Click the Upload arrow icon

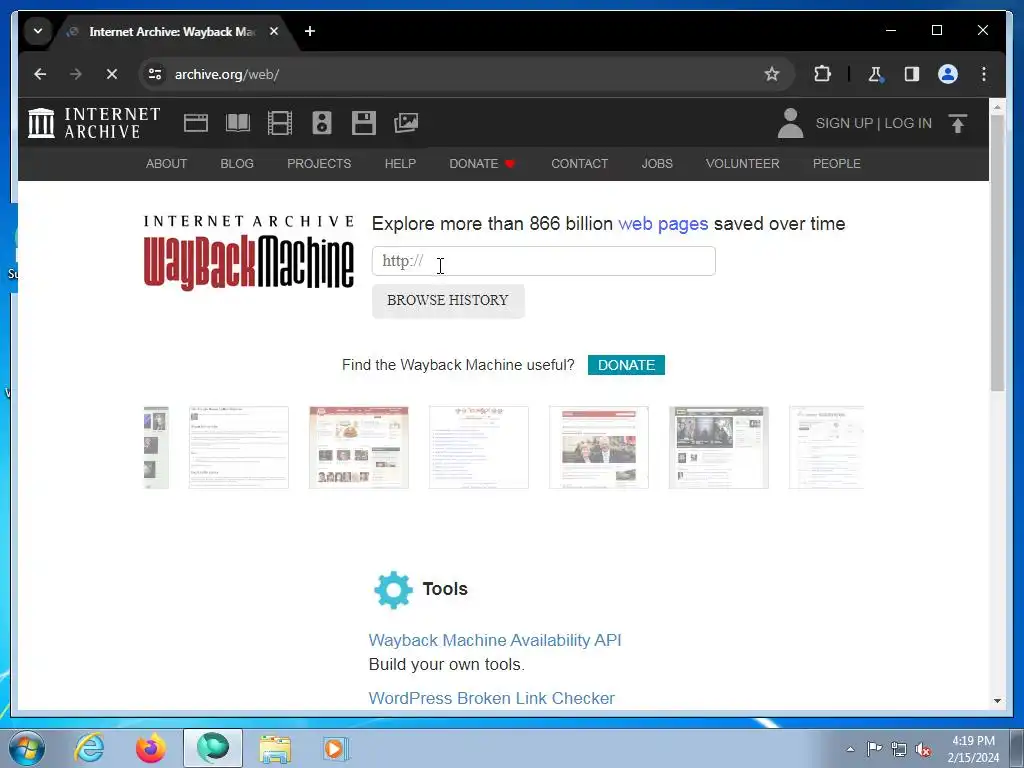pyautogui.click(x=957, y=123)
